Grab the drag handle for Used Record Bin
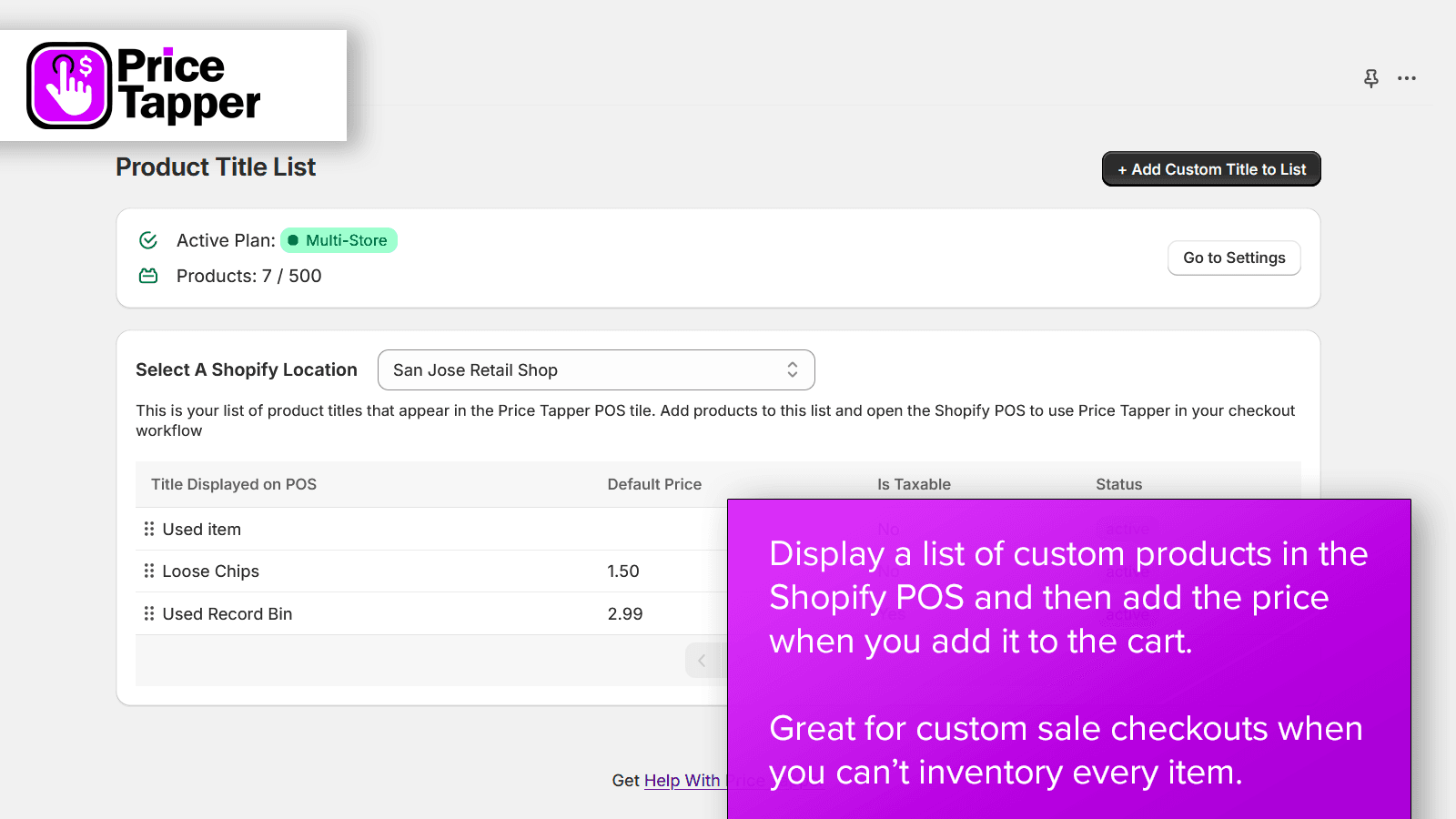This screenshot has width=1456, height=819. [x=148, y=613]
